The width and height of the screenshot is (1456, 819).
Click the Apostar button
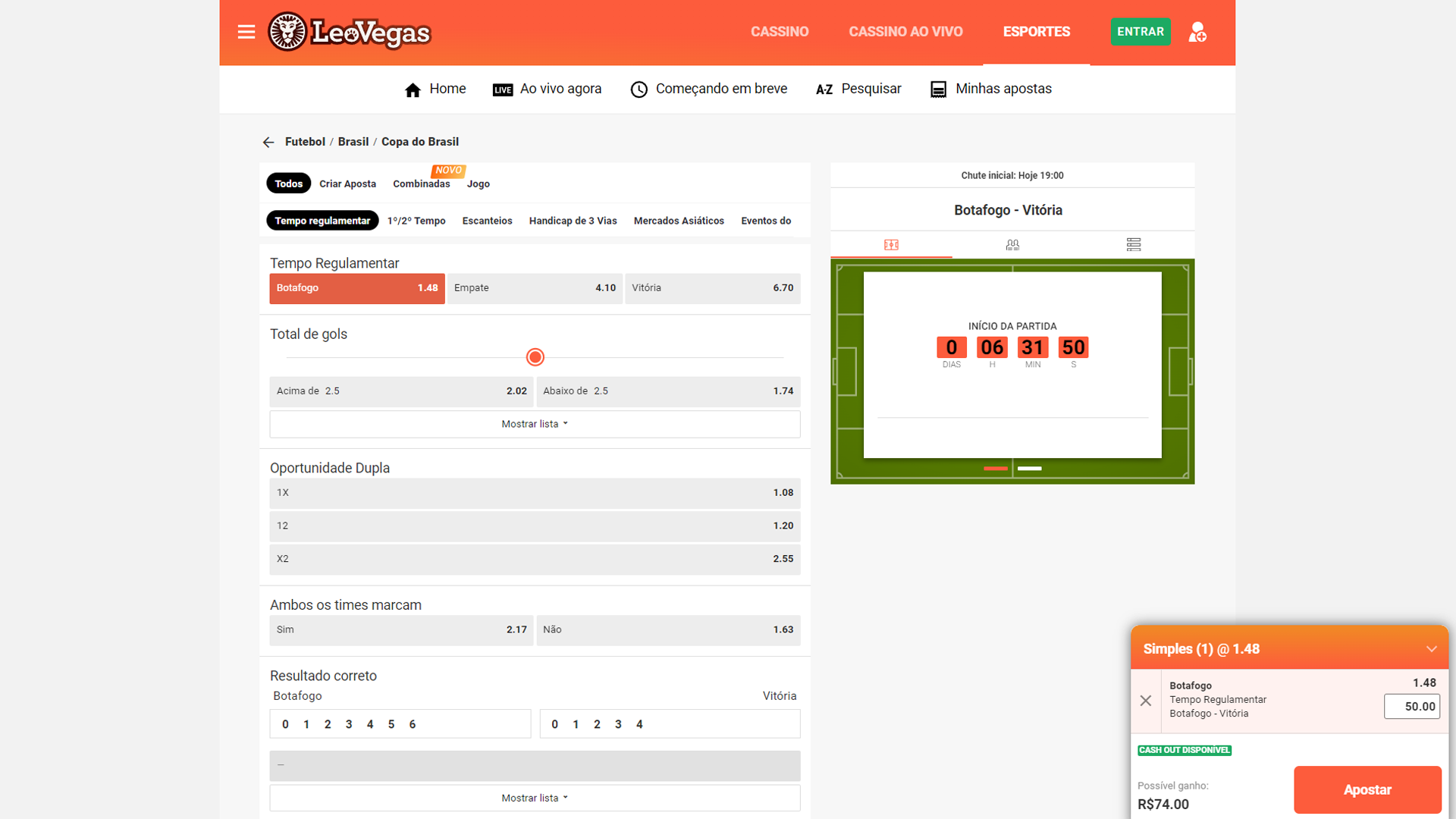click(x=1367, y=789)
